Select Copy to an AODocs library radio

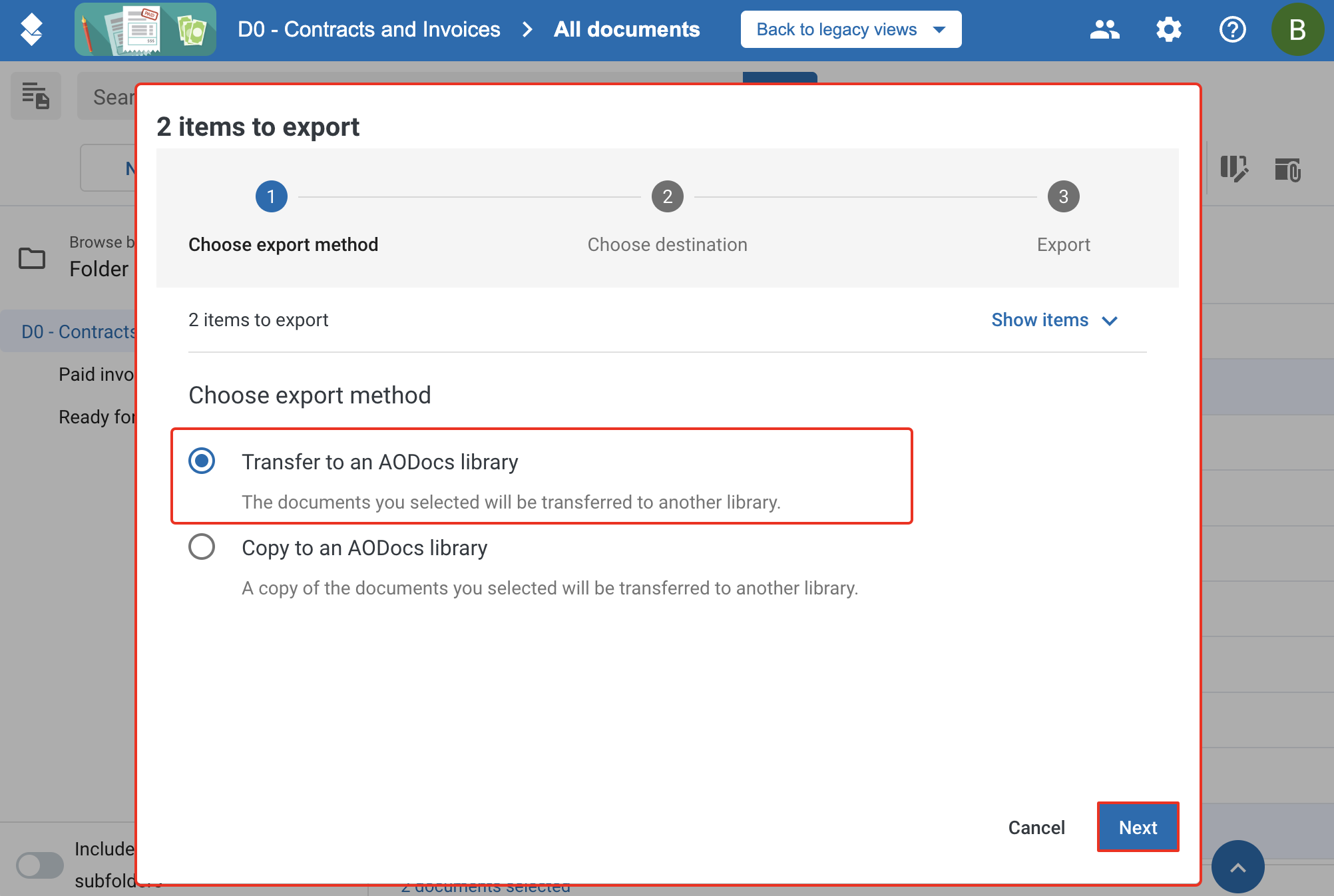tap(202, 547)
